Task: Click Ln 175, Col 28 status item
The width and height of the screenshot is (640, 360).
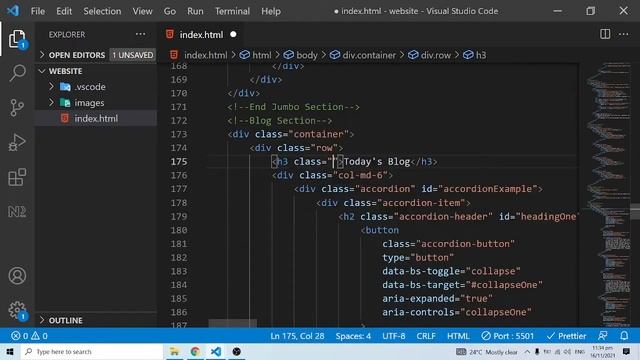Action: 297,336
